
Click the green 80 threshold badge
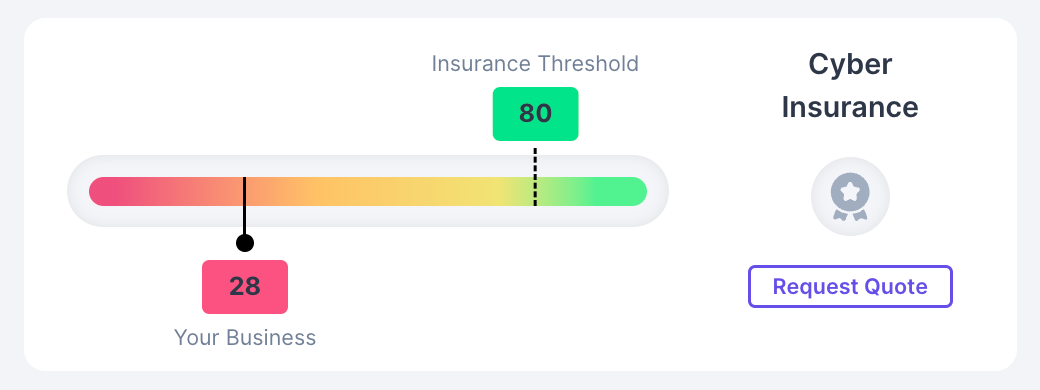coord(535,114)
